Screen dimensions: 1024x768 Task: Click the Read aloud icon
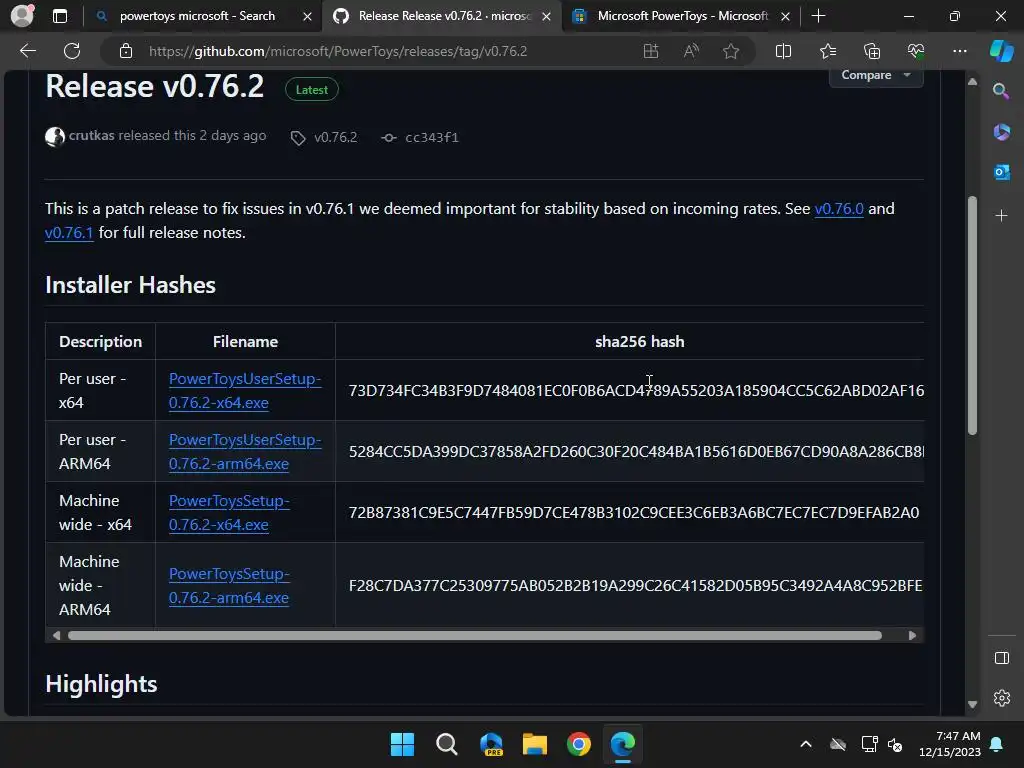tap(691, 51)
